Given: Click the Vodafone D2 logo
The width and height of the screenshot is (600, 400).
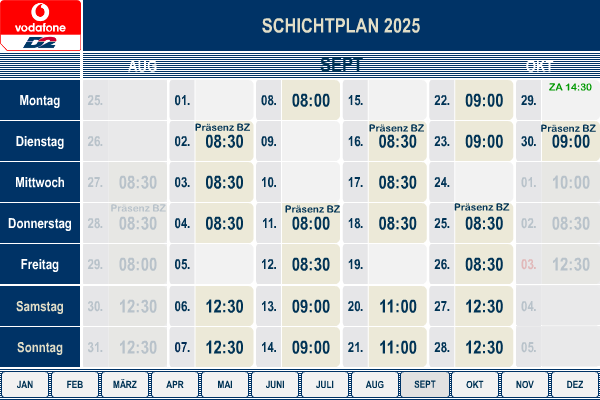Looking at the screenshot, I should (x=40, y=25).
